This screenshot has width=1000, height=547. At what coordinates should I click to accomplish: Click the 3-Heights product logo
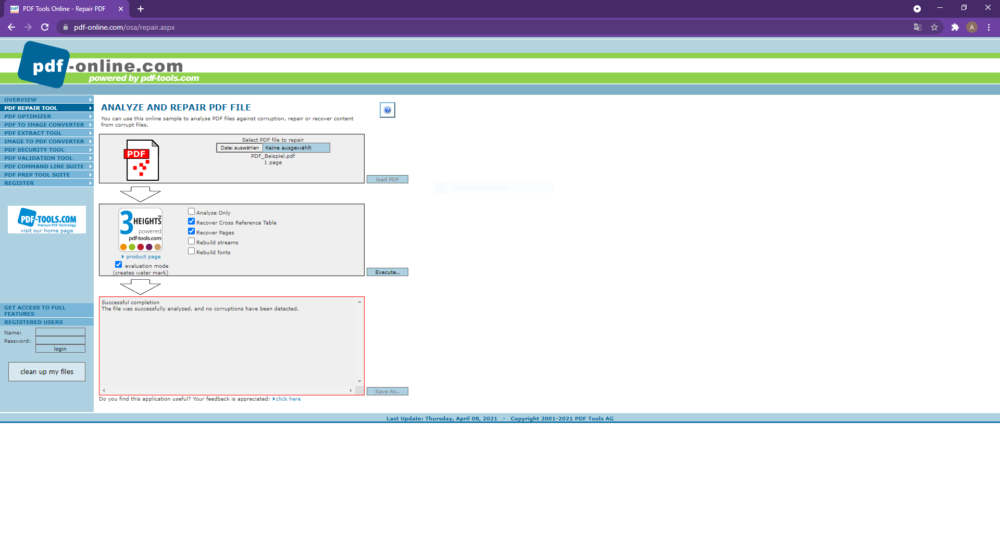(140, 230)
